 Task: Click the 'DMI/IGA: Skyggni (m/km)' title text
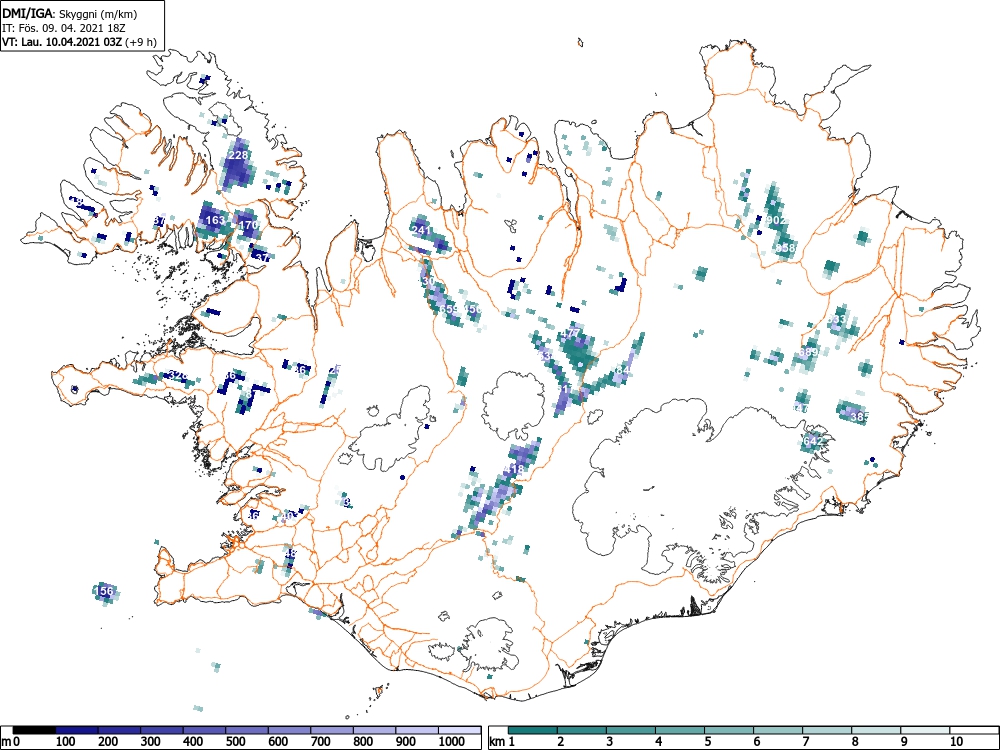tap(70, 13)
